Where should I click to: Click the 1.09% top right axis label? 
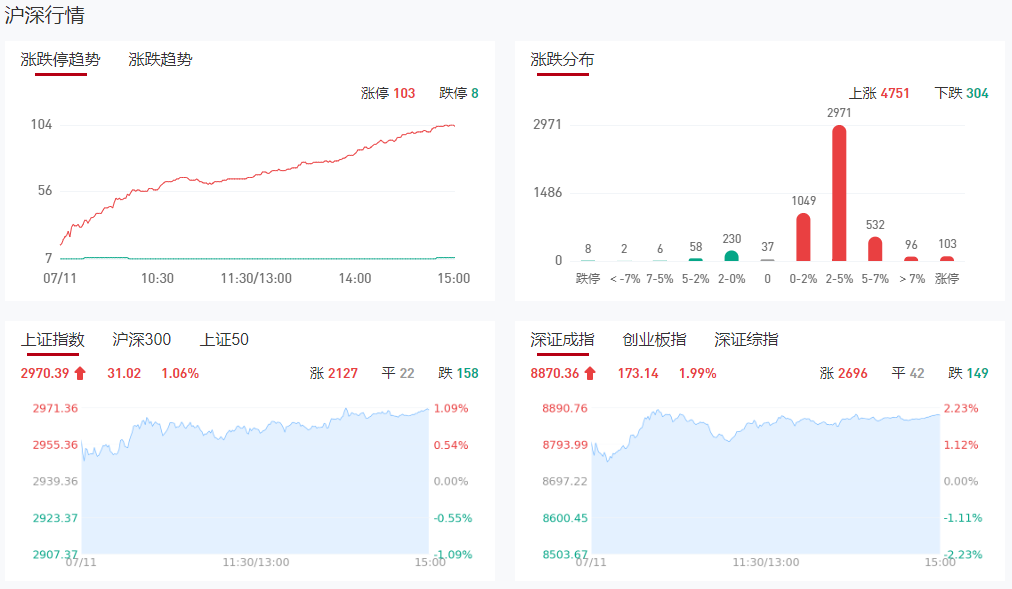[x=451, y=408]
